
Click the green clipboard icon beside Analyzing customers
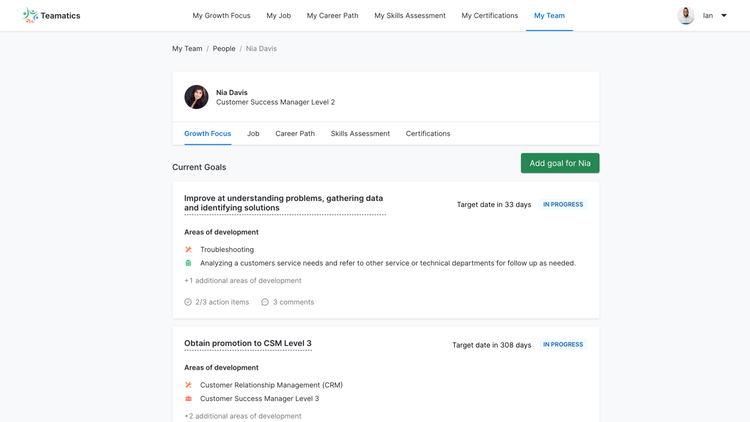[188, 263]
